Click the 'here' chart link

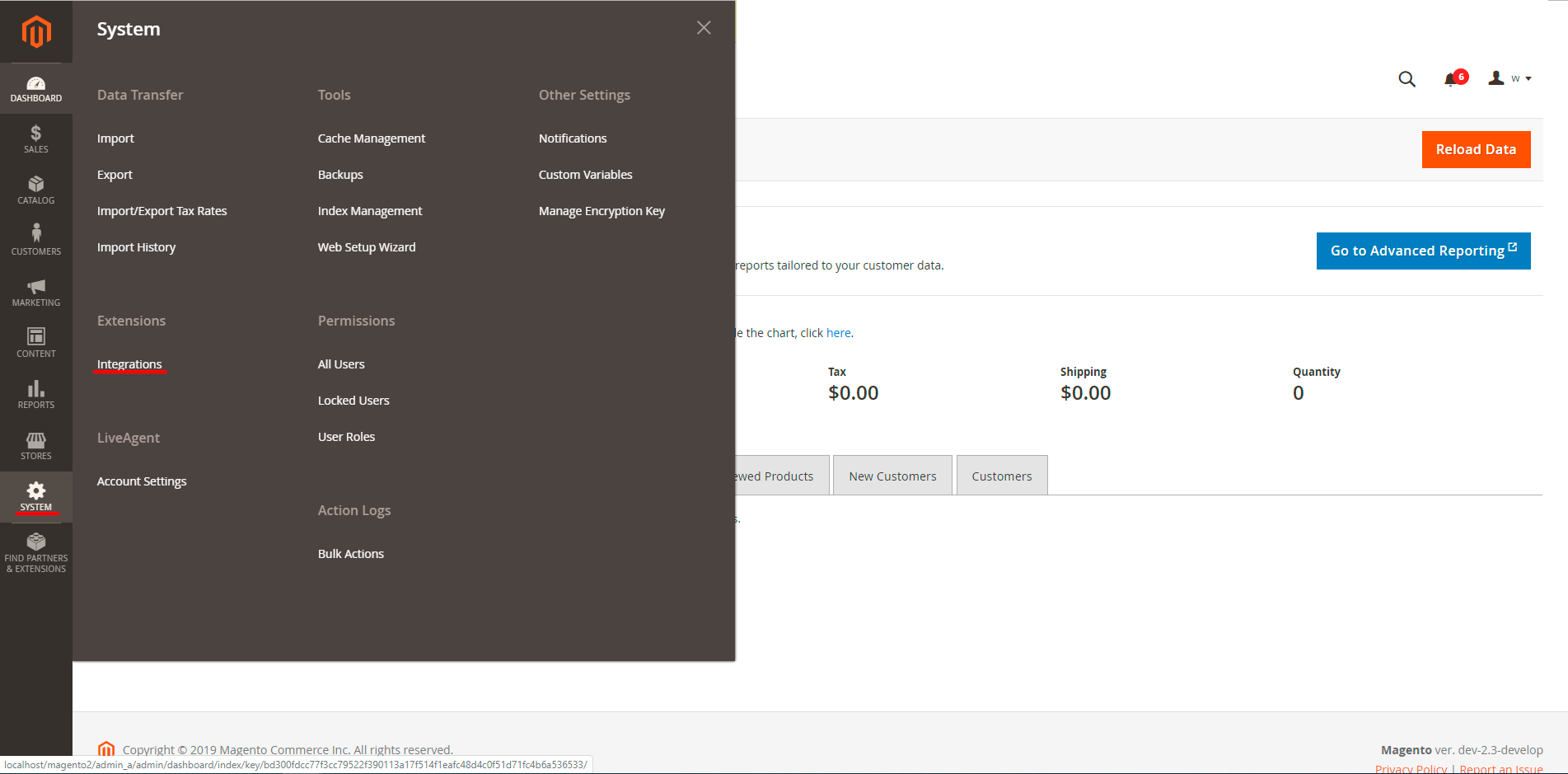tap(838, 333)
